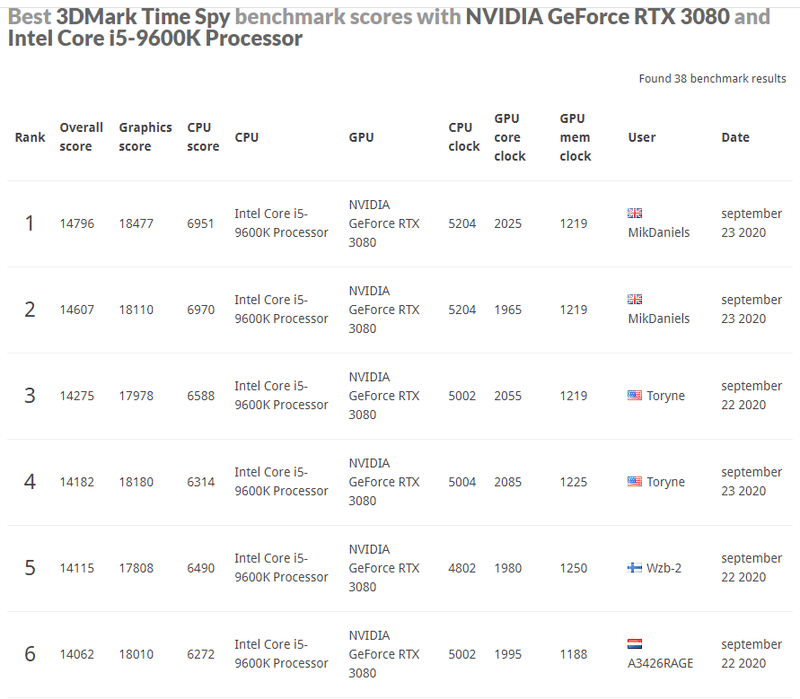
Task: Open MikDaniels profile in rank 1 row
Action: coord(658,233)
